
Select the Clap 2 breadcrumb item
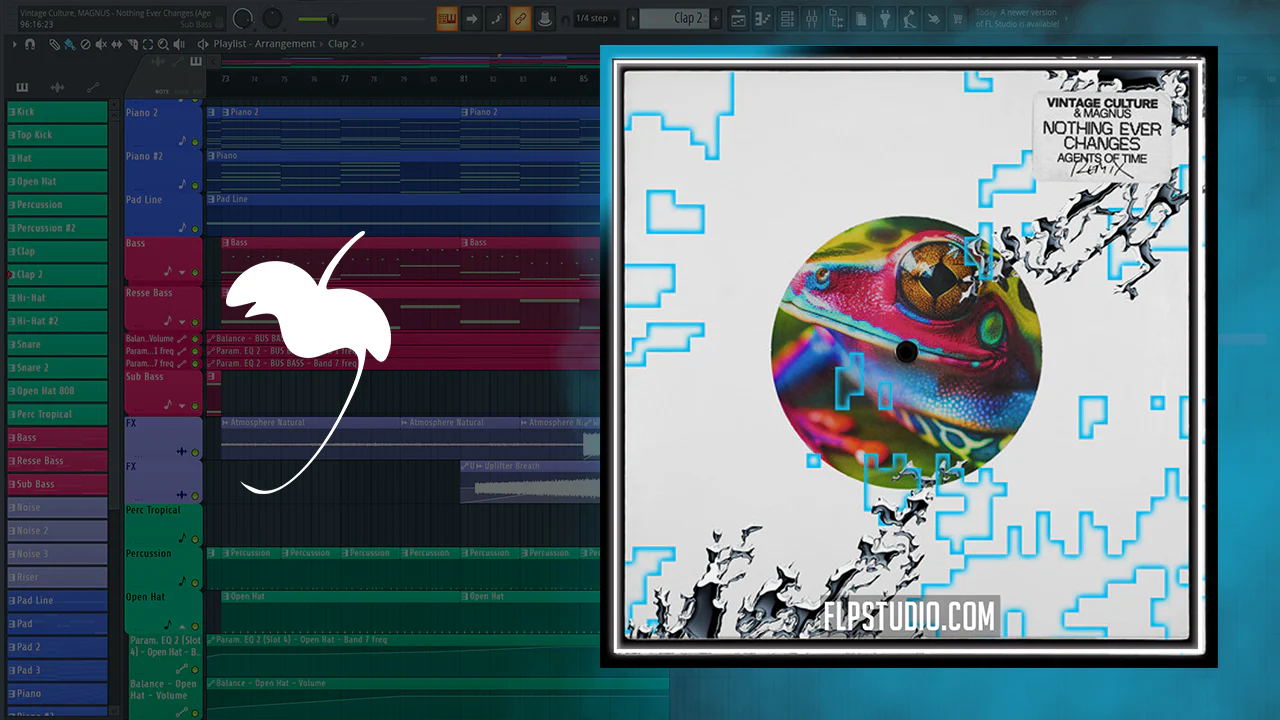pyautogui.click(x=343, y=44)
